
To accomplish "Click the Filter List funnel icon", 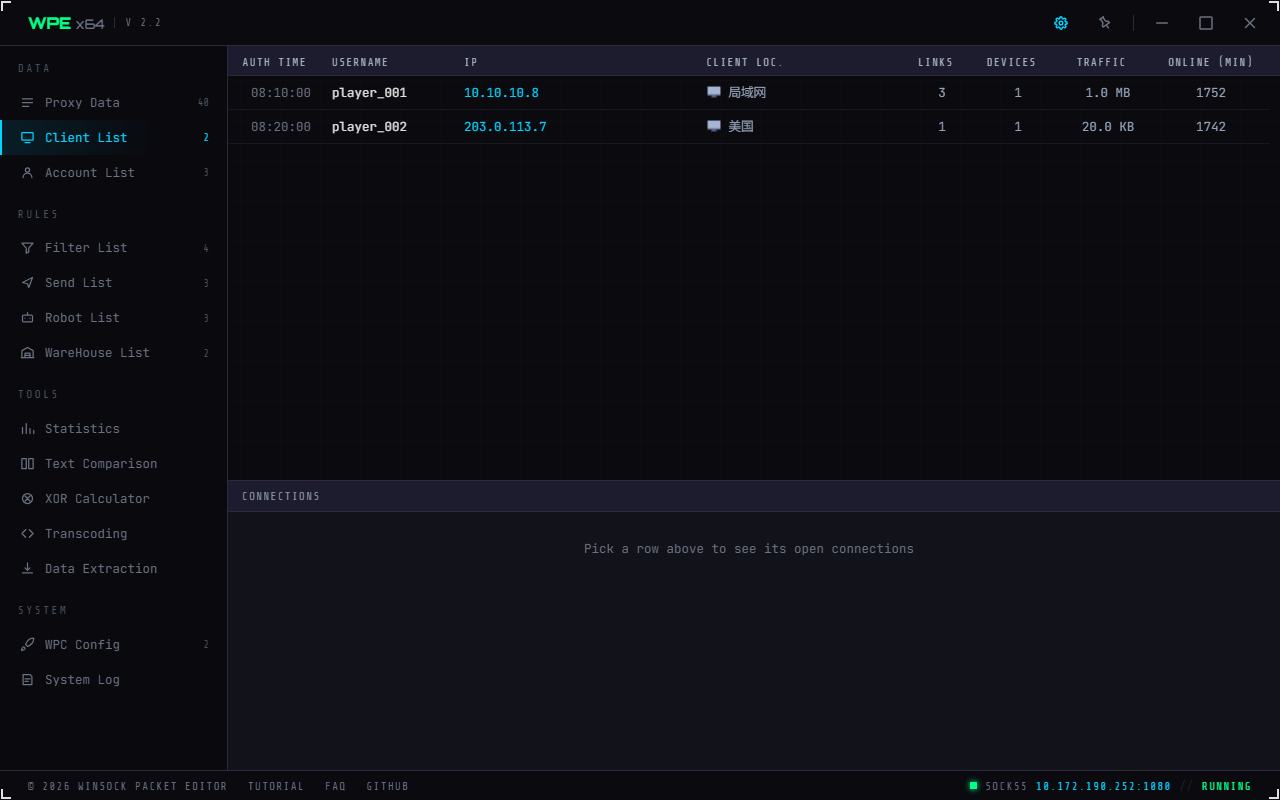I will (28, 248).
